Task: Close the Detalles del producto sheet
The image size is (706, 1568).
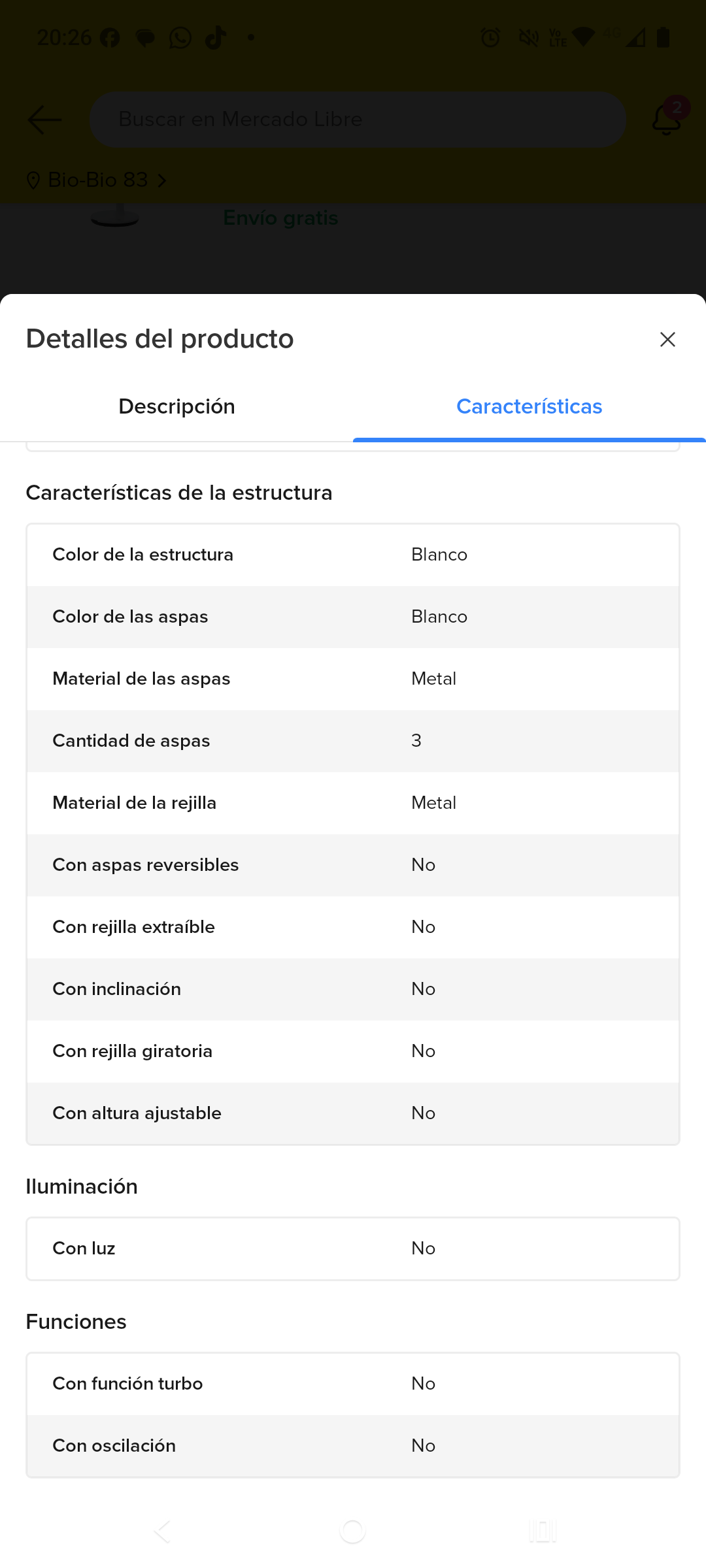Action: pyautogui.click(x=667, y=340)
